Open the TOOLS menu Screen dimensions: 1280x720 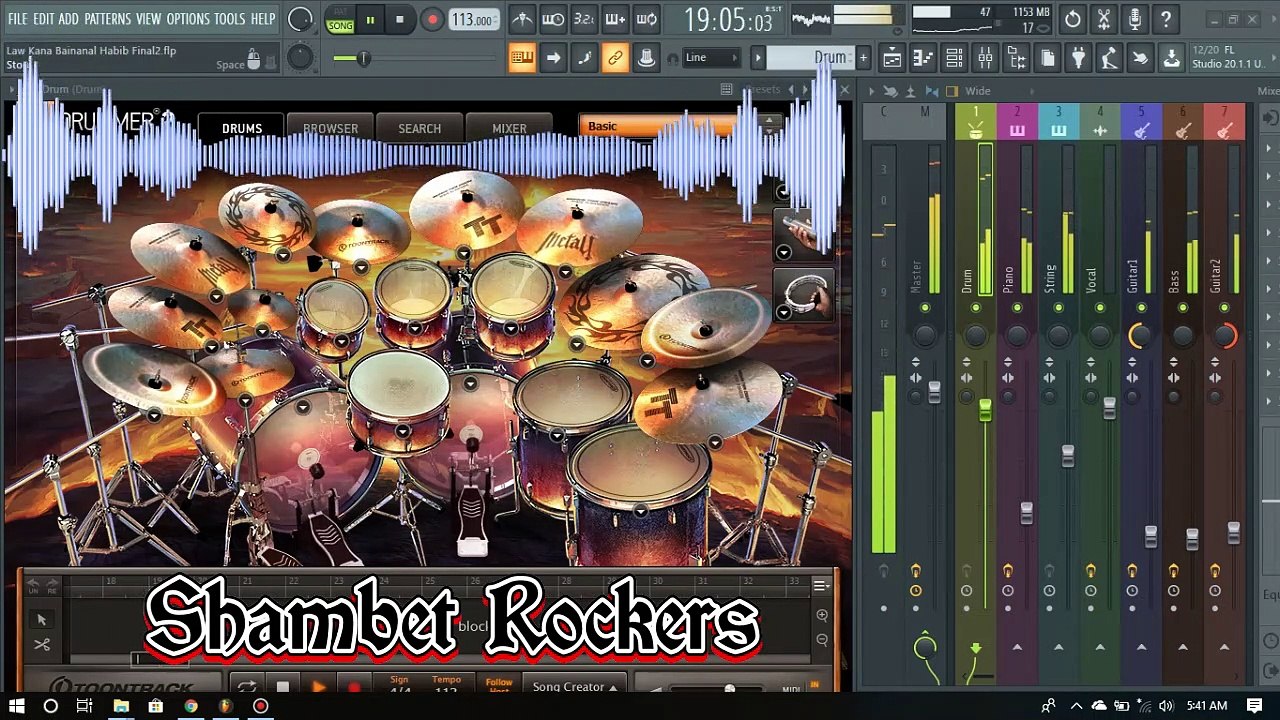click(x=229, y=19)
